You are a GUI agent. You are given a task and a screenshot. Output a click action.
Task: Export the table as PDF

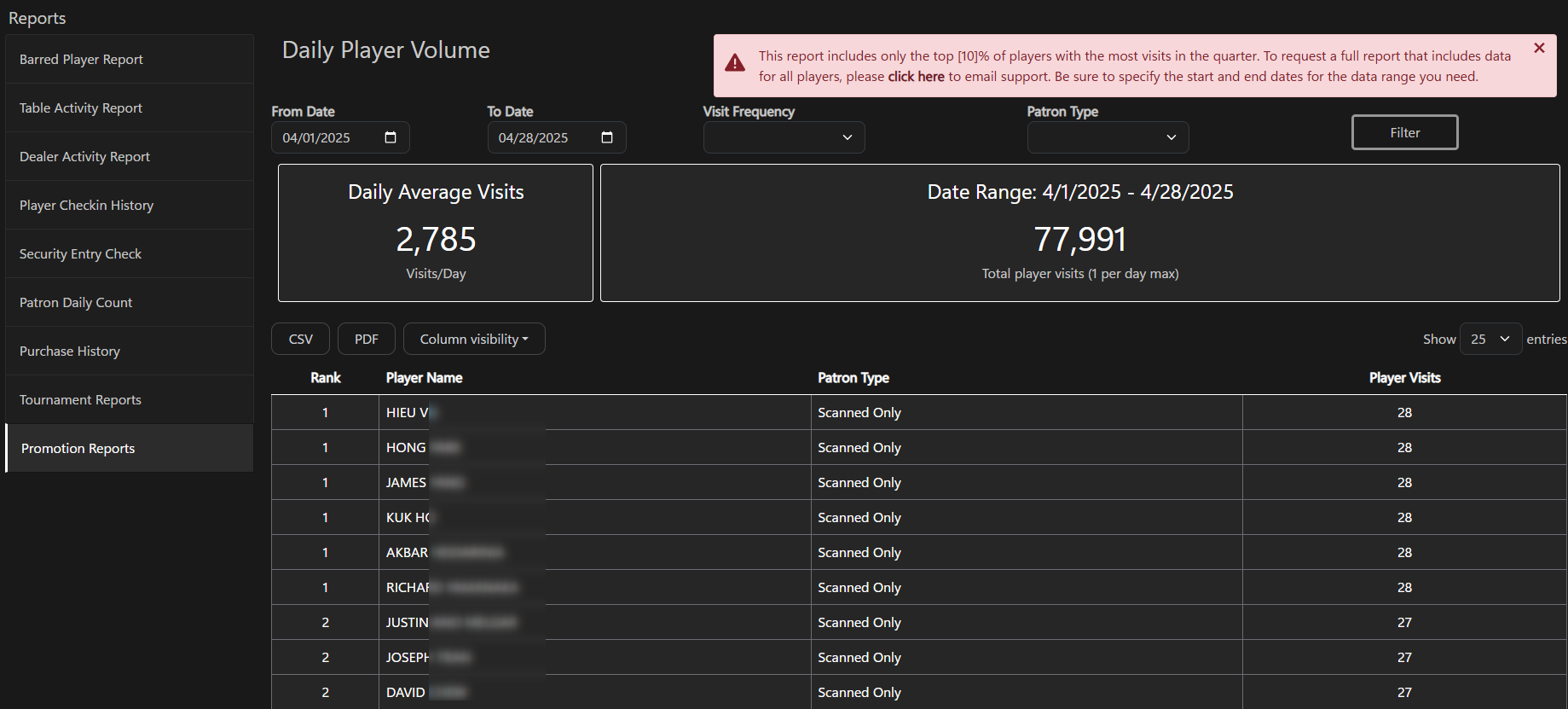tap(366, 339)
